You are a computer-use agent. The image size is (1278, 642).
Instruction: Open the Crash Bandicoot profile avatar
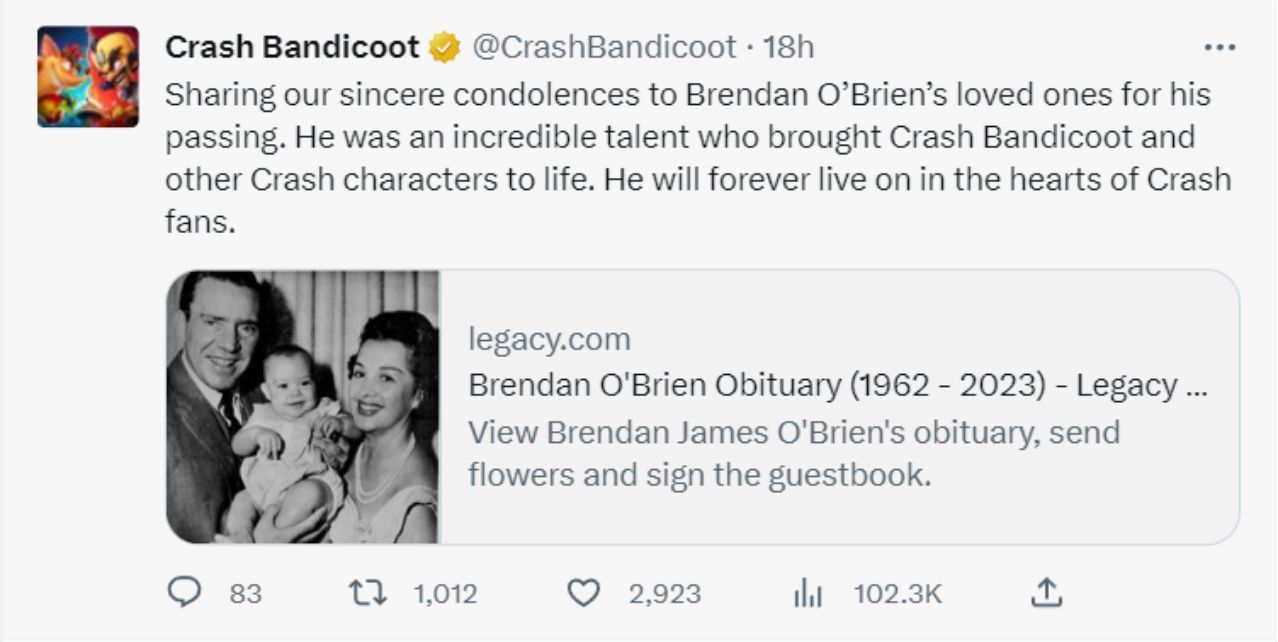tap(88, 77)
